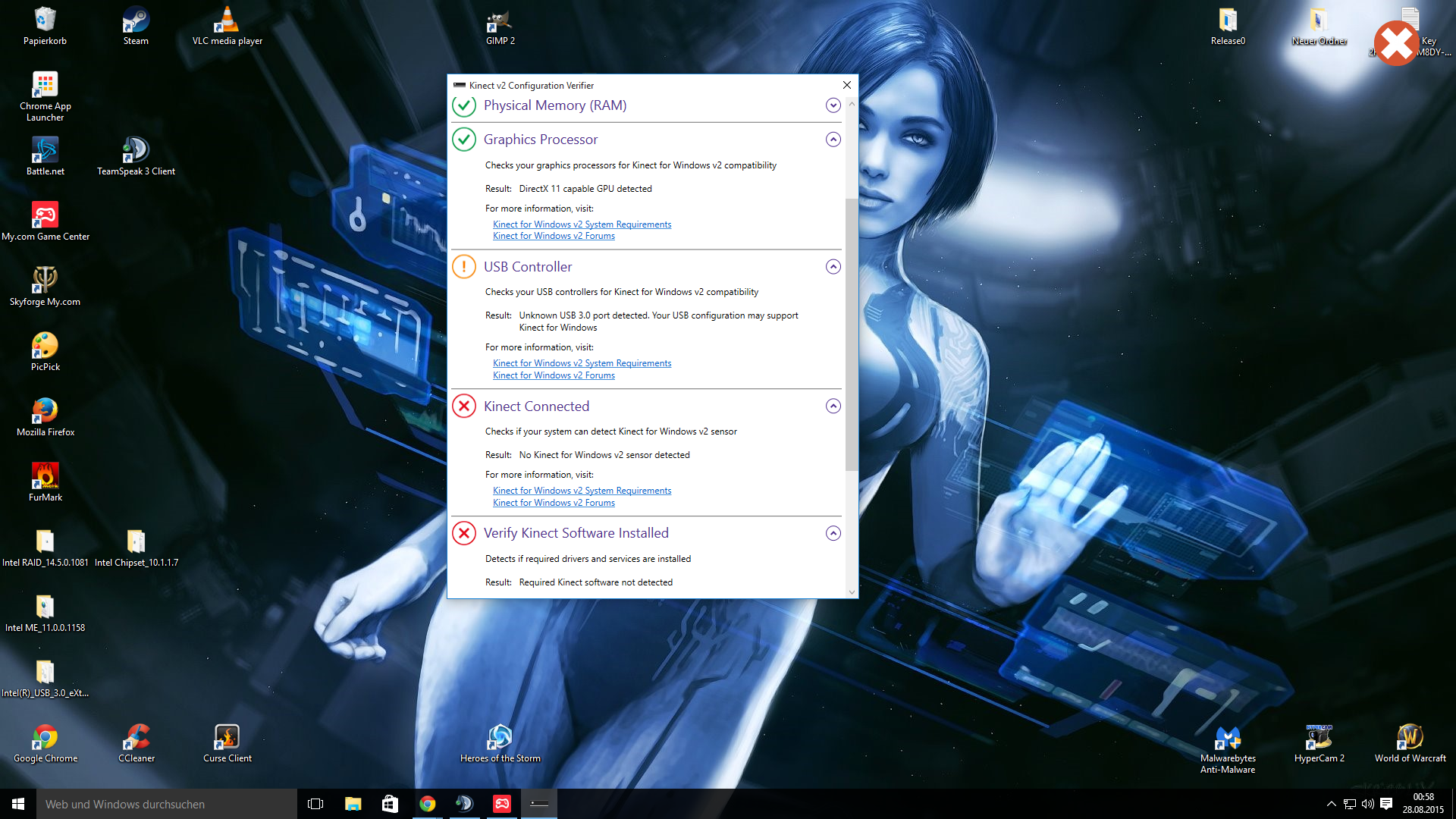Viewport: 1456px width, 819px height.
Task: Close the Kinect v2 Configuration Verifier window
Action: [x=847, y=85]
